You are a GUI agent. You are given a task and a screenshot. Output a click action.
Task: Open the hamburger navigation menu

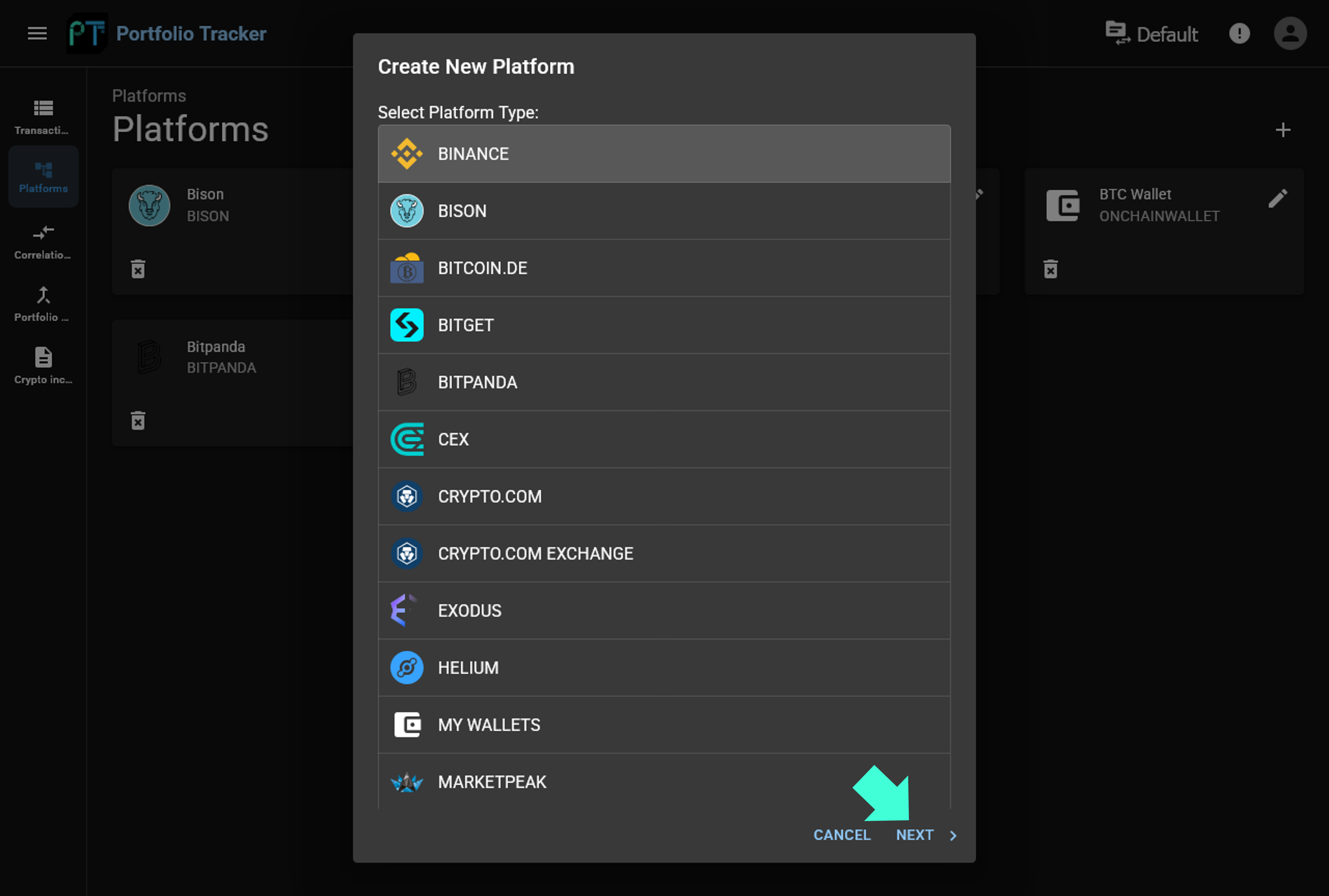[x=37, y=33]
